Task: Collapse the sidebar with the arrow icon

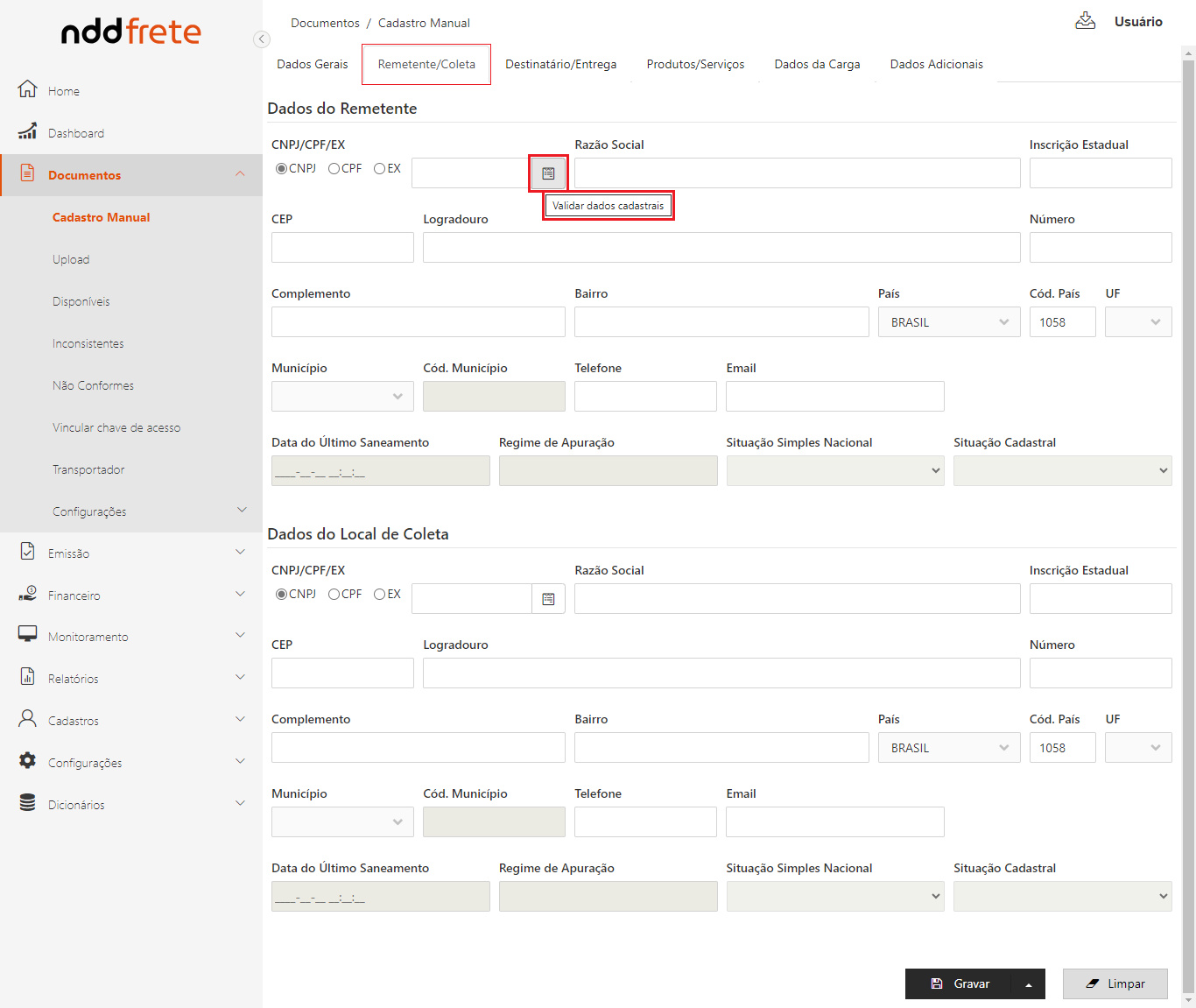Action: click(x=261, y=39)
